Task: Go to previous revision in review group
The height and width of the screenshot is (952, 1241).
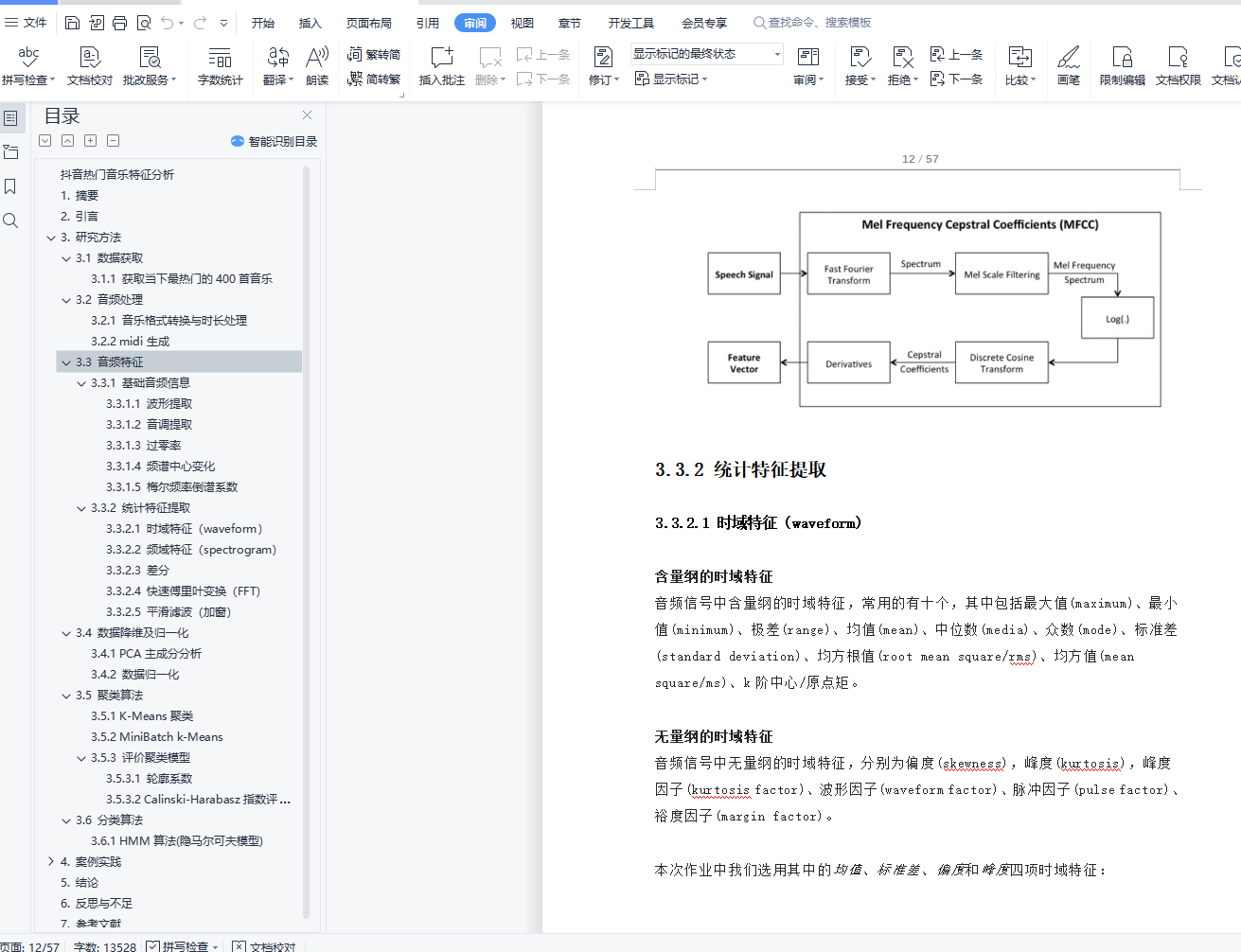Action: (x=956, y=54)
